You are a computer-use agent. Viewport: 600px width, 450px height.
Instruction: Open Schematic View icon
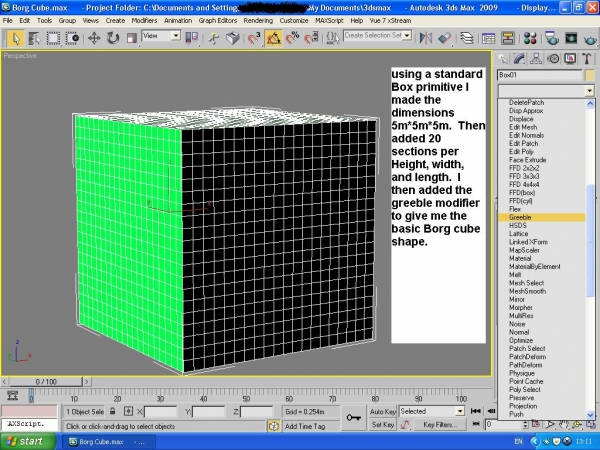pos(507,38)
